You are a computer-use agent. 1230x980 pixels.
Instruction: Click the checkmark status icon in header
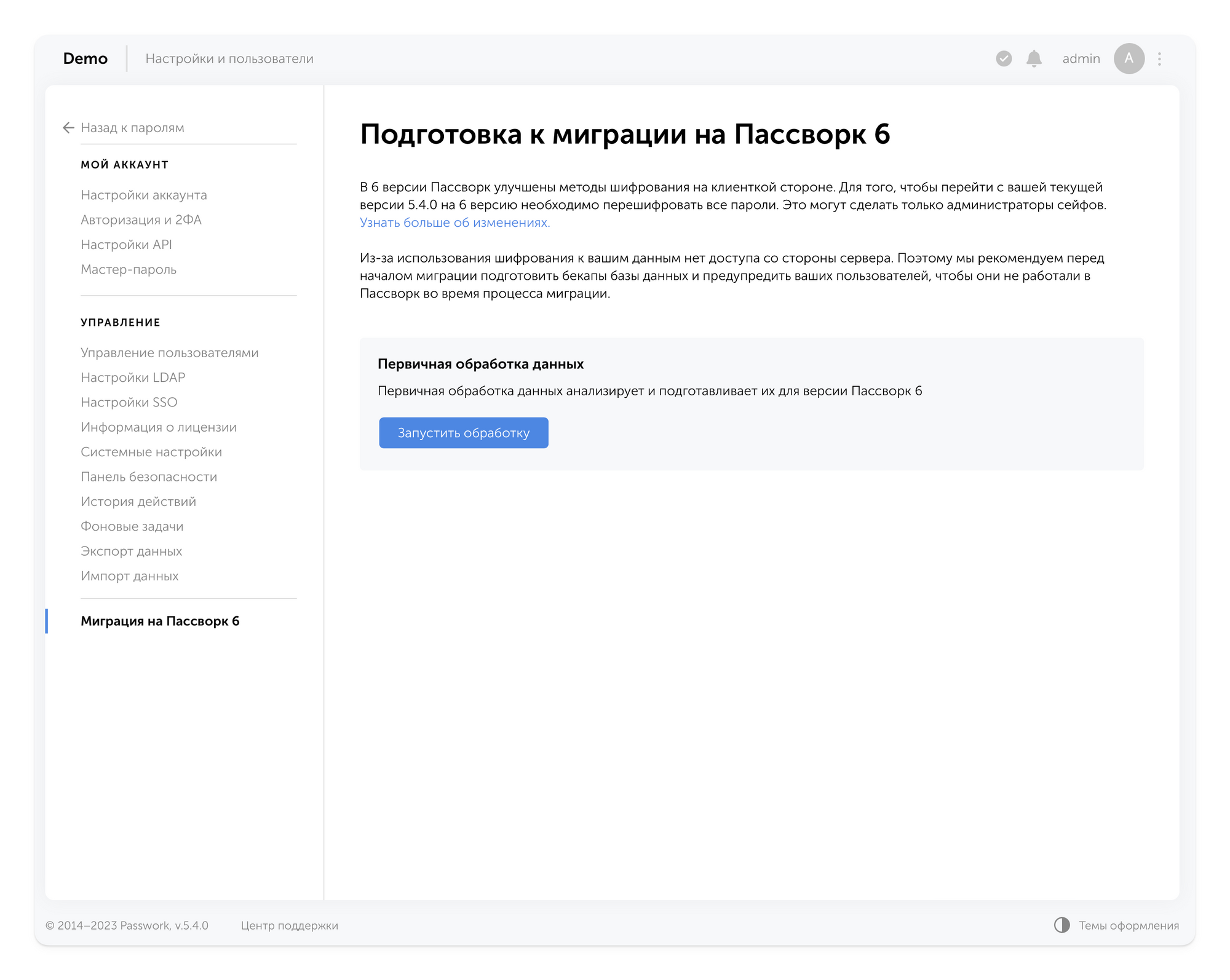(1003, 58)
